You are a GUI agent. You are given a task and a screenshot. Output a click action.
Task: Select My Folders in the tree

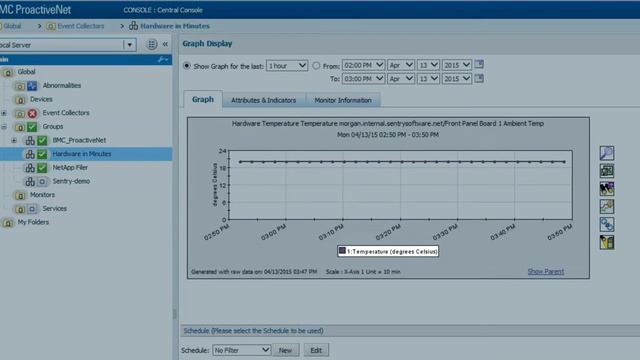coord(33,222)
